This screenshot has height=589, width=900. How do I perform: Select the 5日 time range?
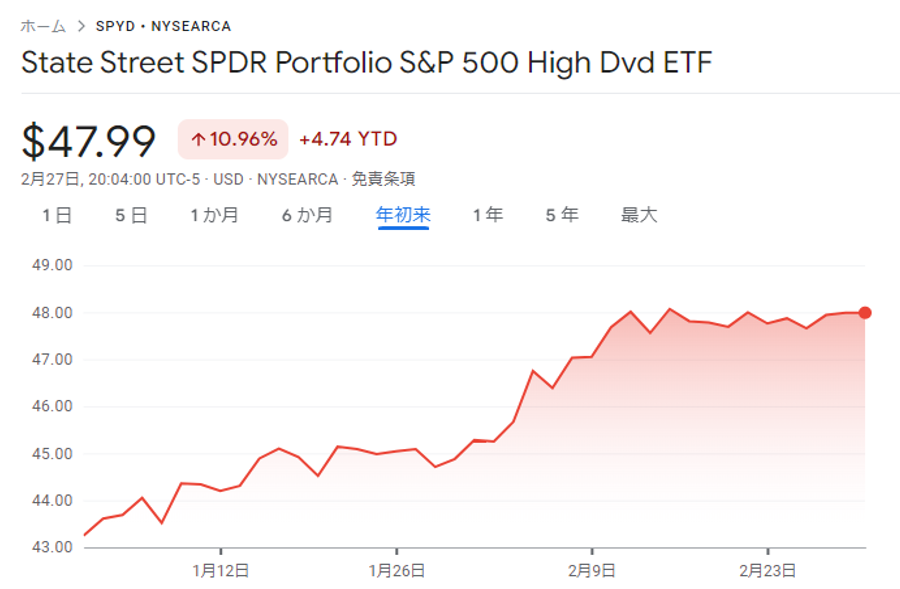coord(131,215)
